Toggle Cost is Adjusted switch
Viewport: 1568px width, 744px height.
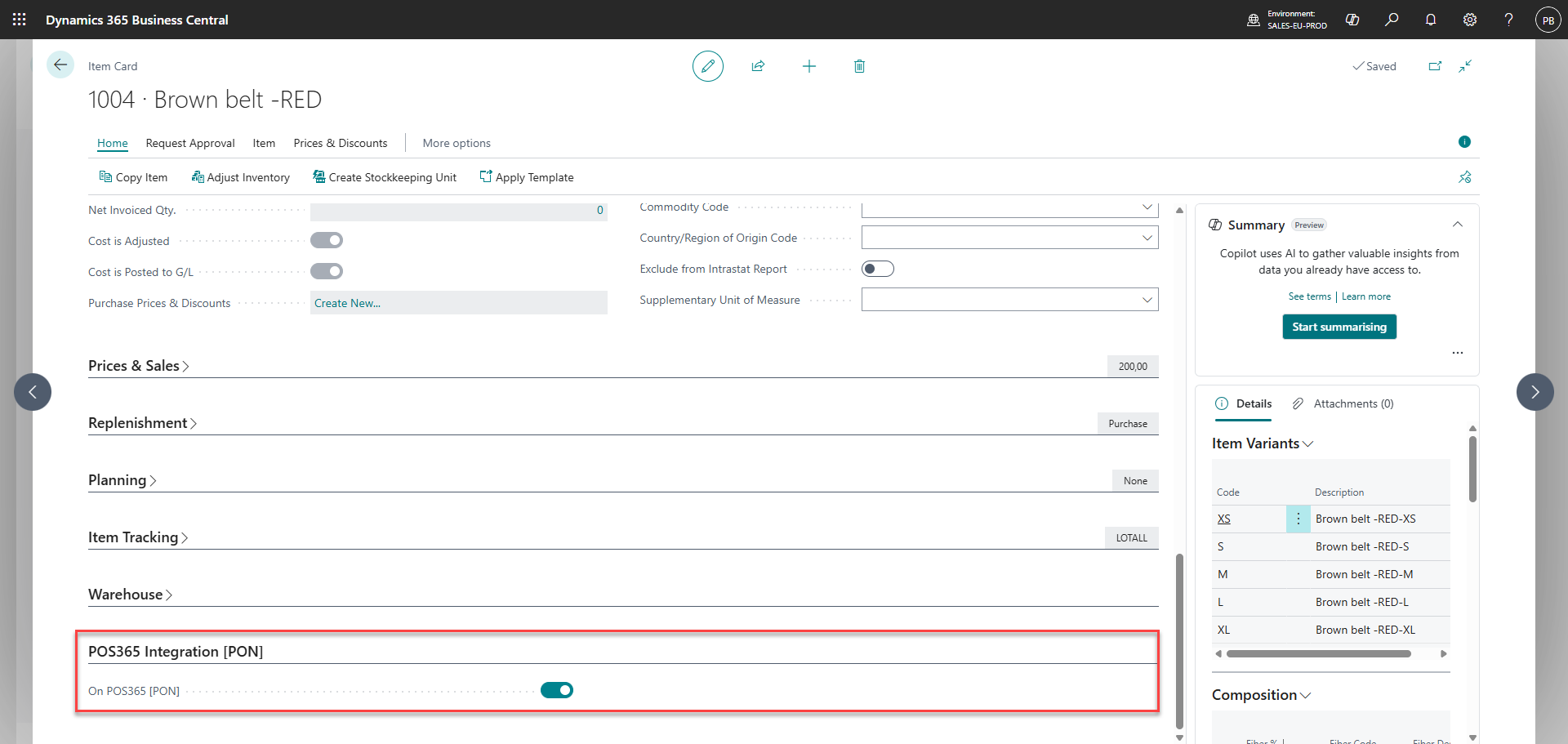[x=327, y=240]
